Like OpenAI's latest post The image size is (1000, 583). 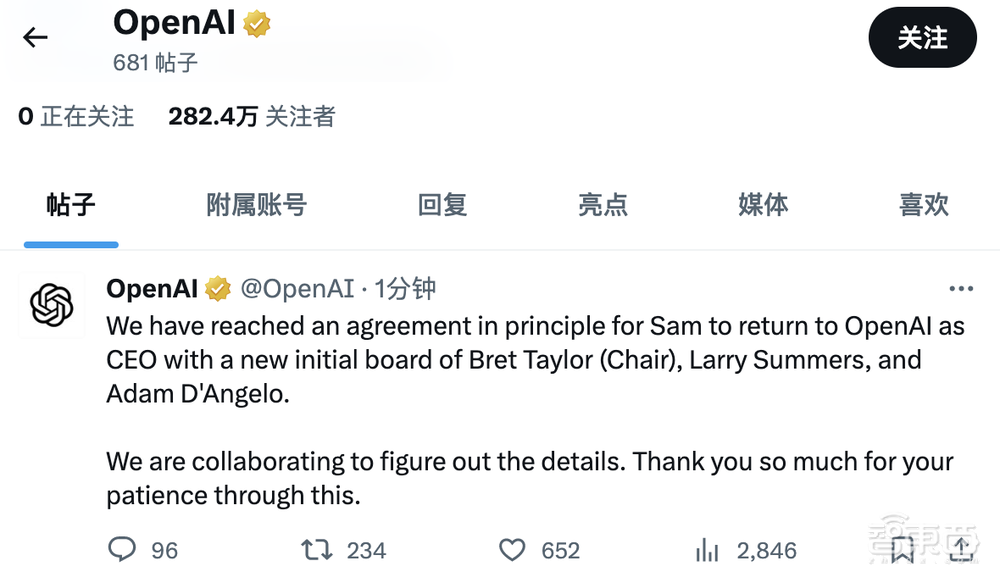510,549
